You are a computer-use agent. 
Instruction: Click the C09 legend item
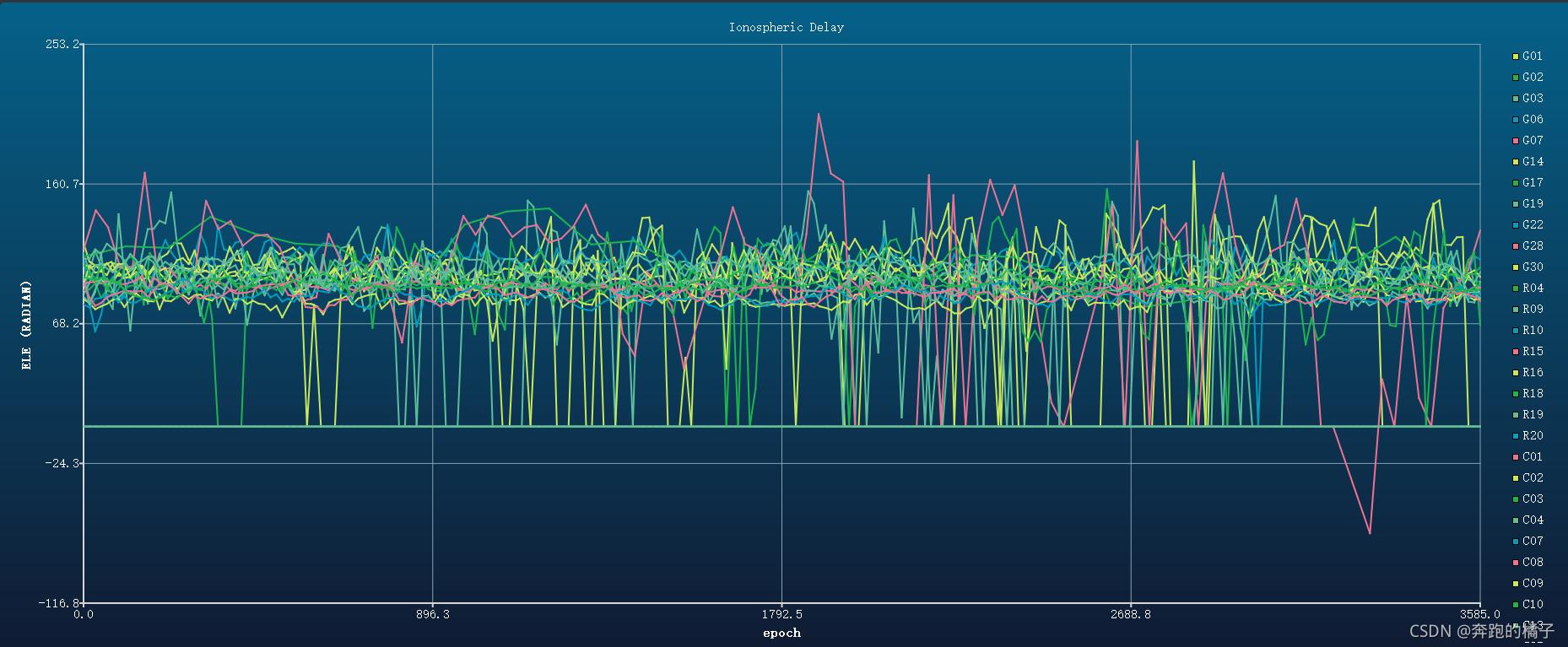point(1527,584)
